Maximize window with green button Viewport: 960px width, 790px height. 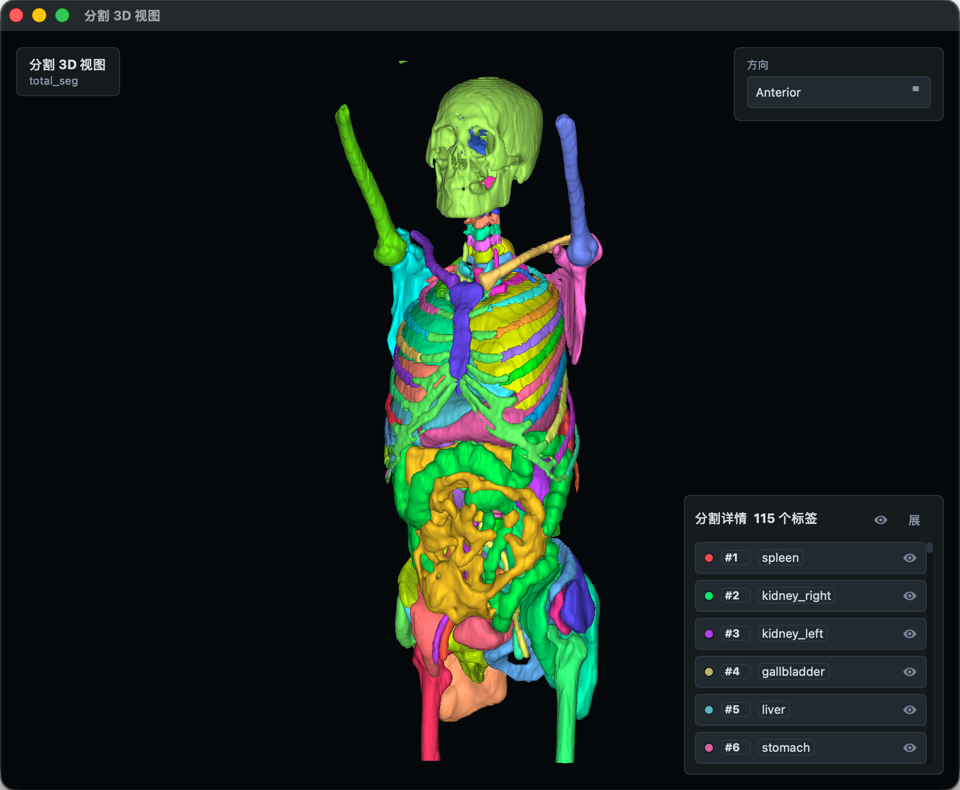pos(62,15)
